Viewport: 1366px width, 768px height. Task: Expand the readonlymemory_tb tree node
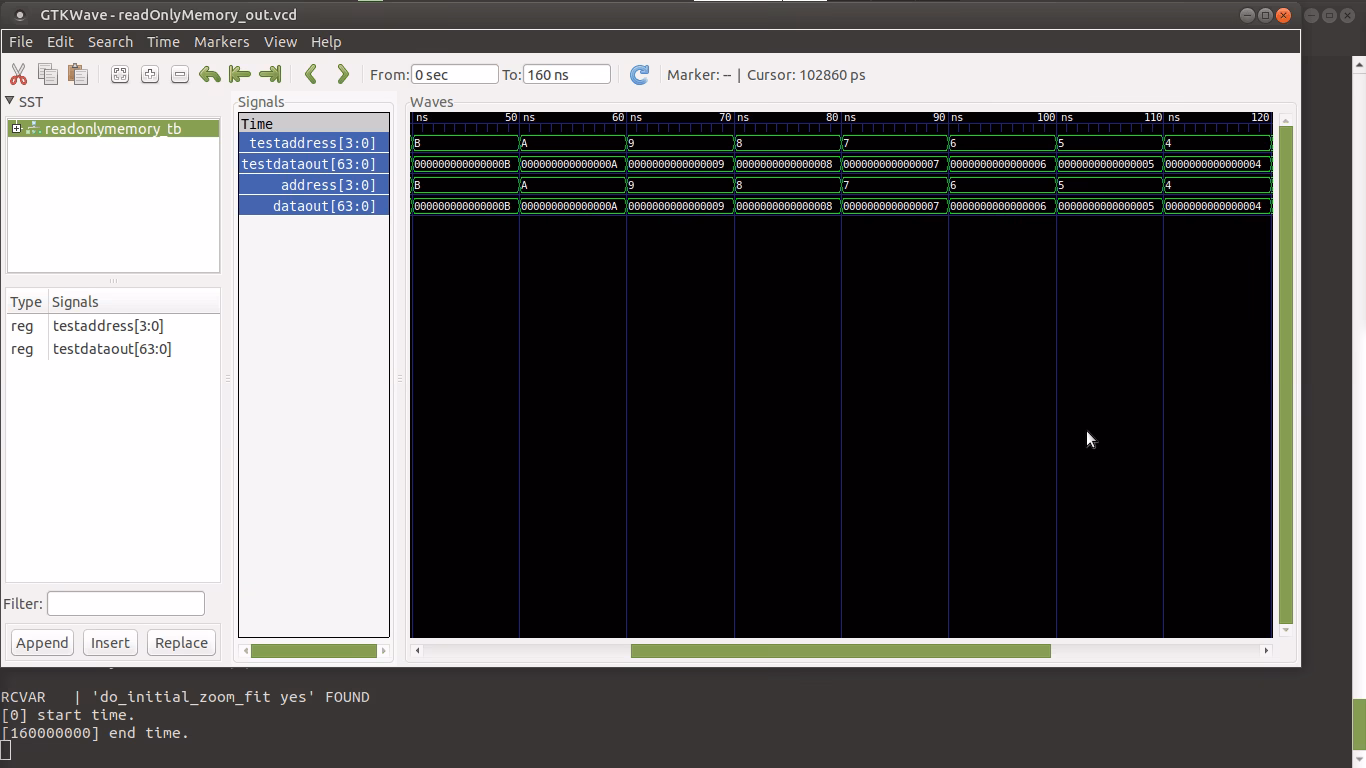click(x=16, y=129)
